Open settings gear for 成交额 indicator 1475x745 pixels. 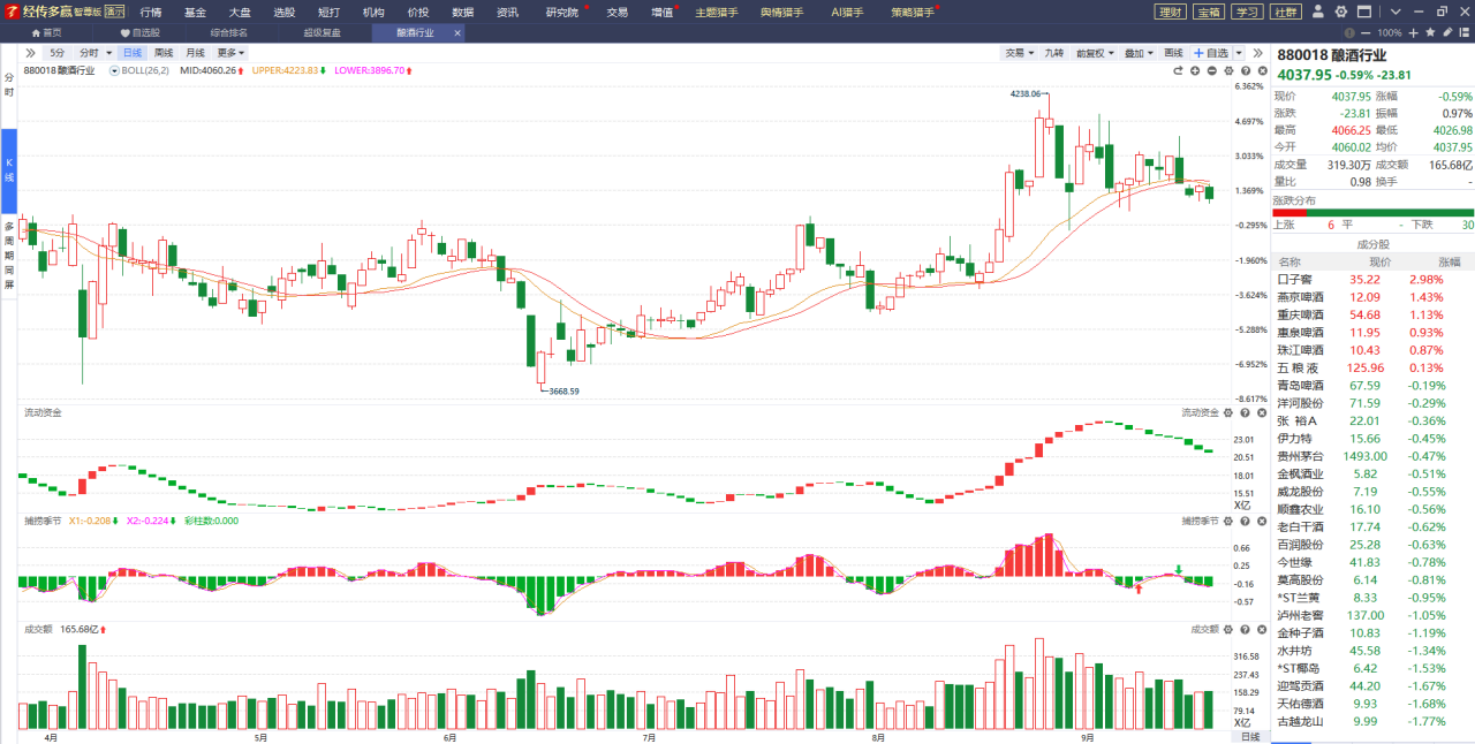coord(1229,629)
